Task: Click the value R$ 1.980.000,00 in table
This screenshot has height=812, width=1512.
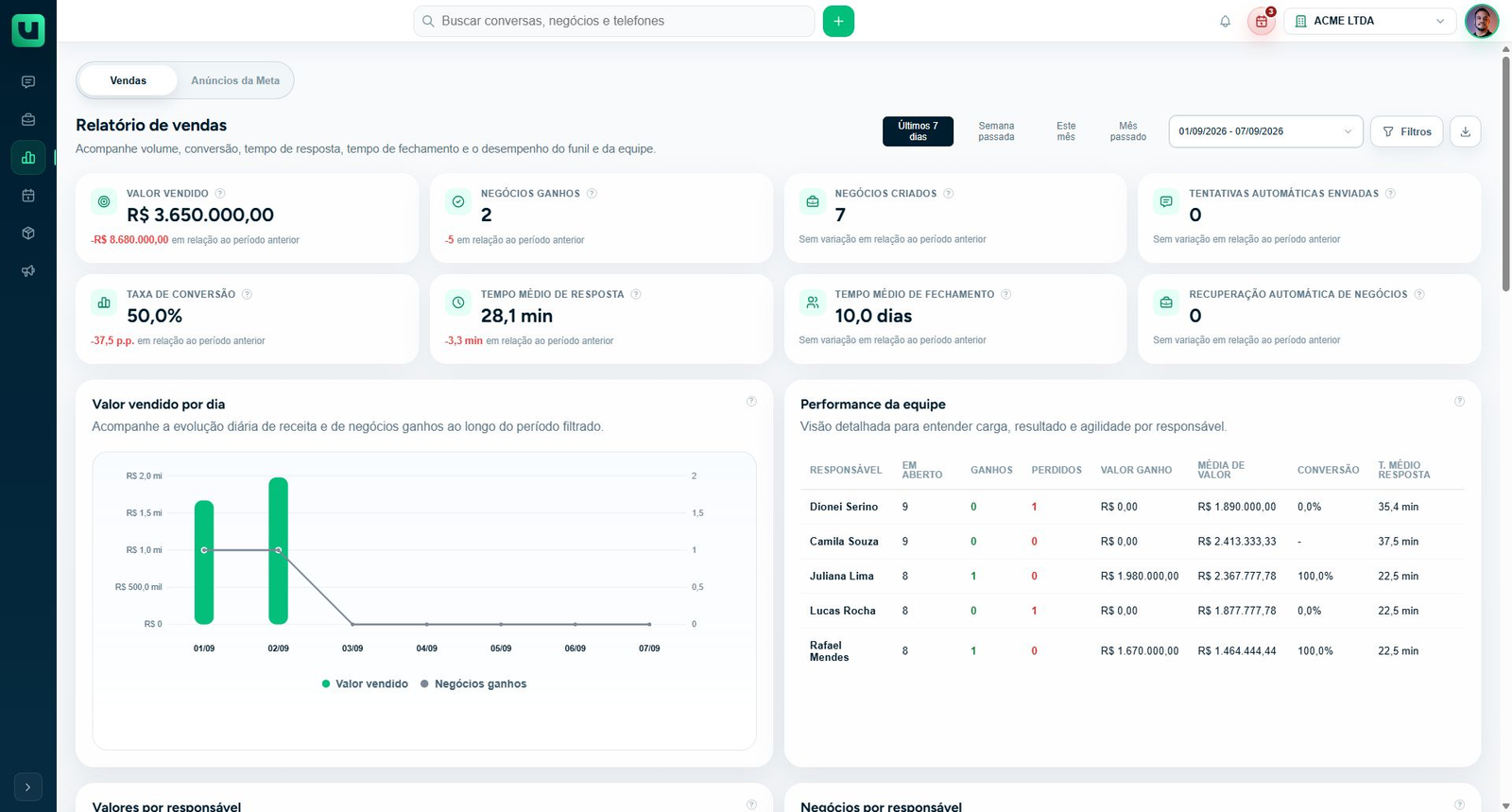Action: pyautogui.click(x=1140, y=576)
